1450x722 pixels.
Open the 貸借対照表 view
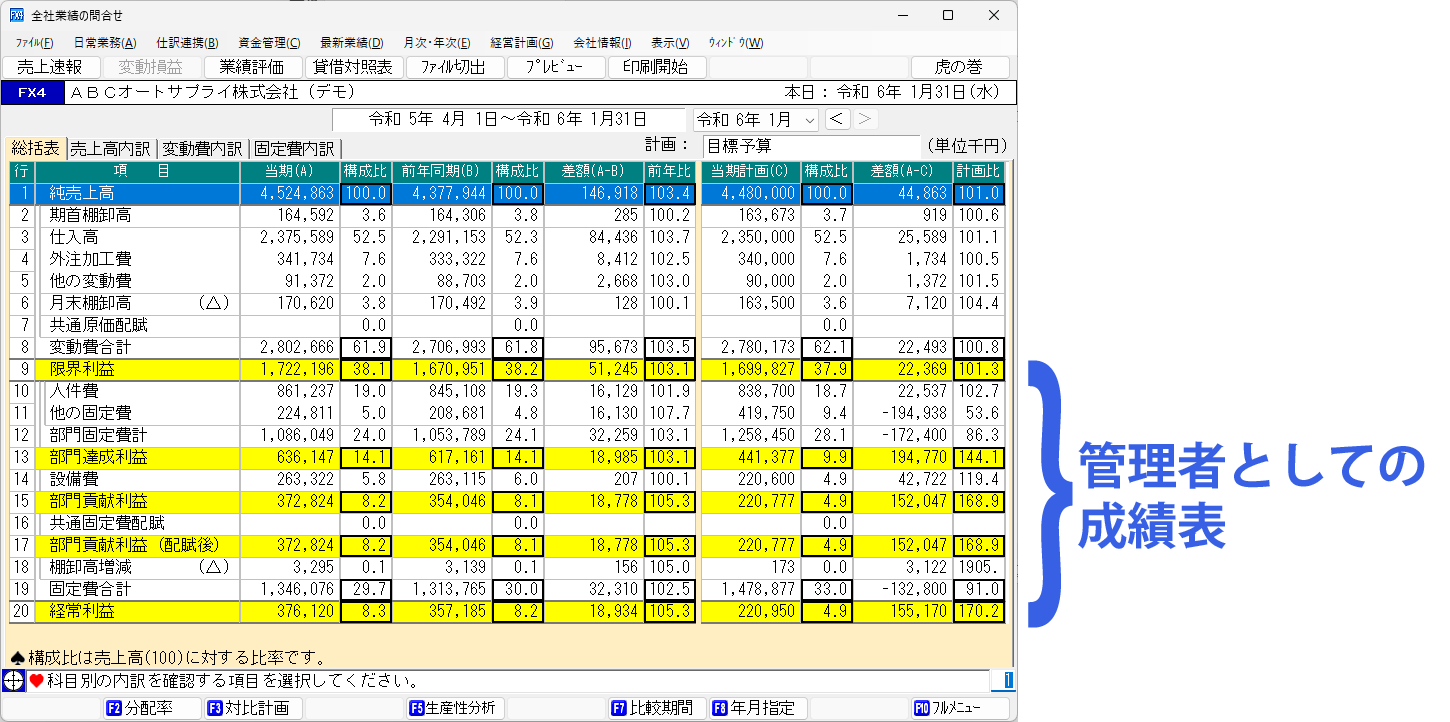(355, 66)
